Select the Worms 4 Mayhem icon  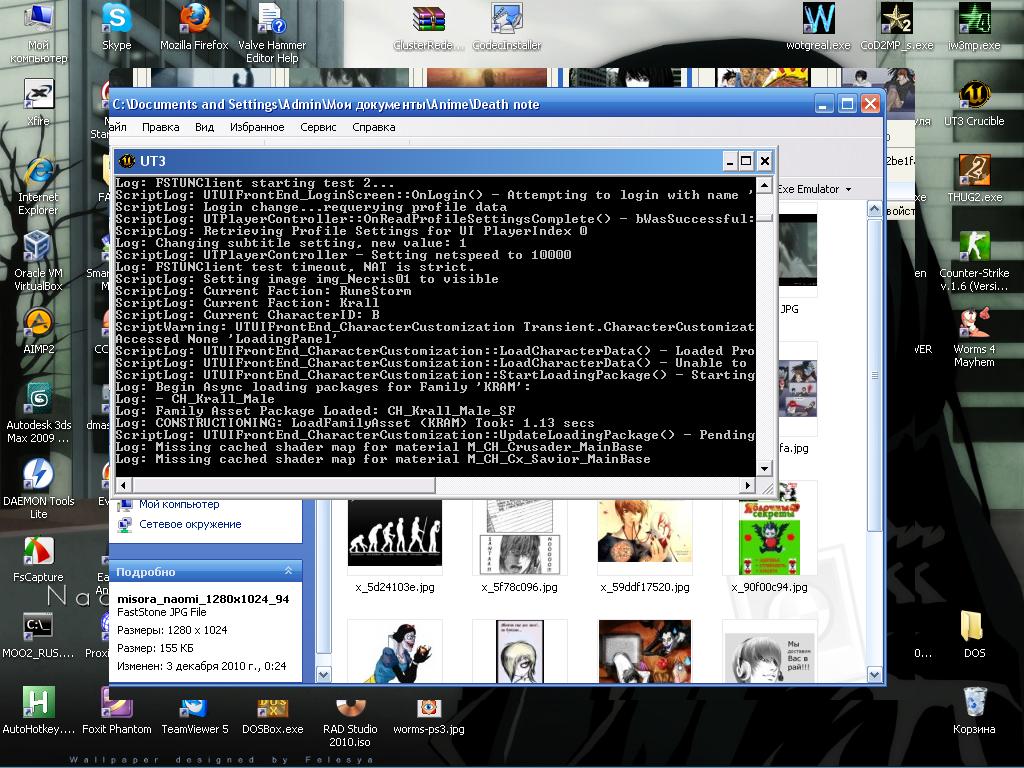click(974, 323)
